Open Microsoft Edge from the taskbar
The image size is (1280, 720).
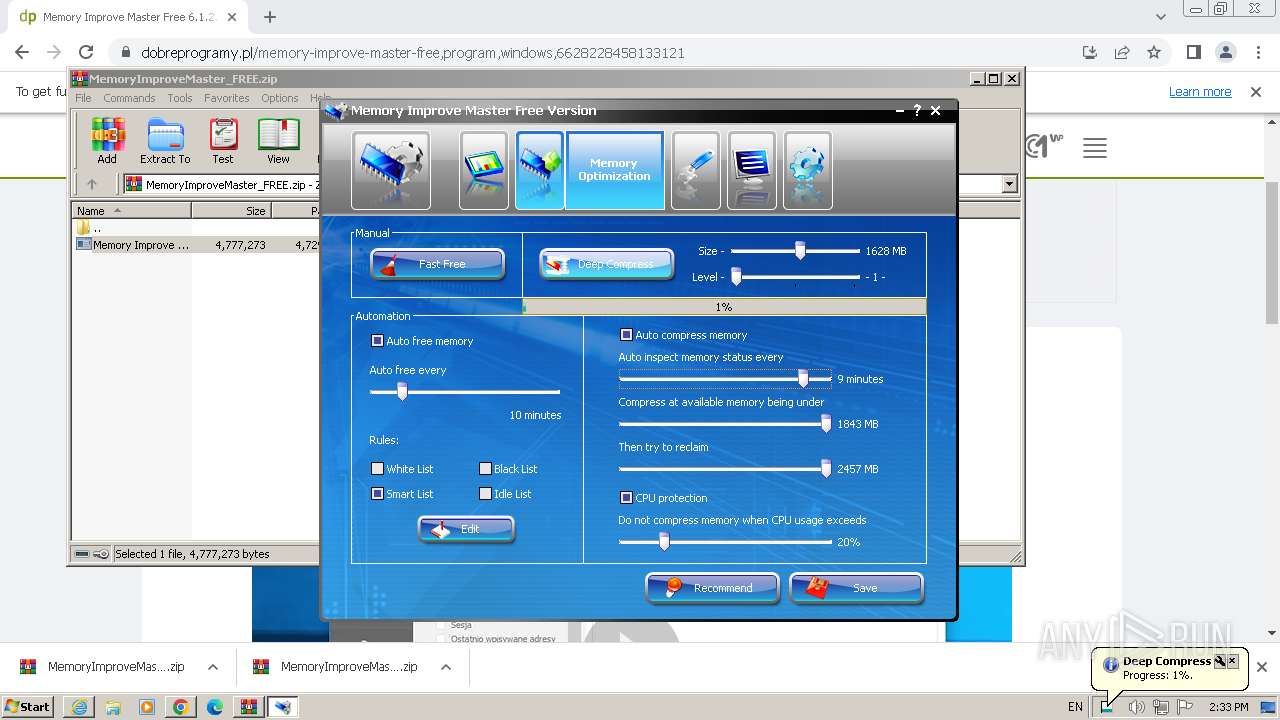point(214,707)
